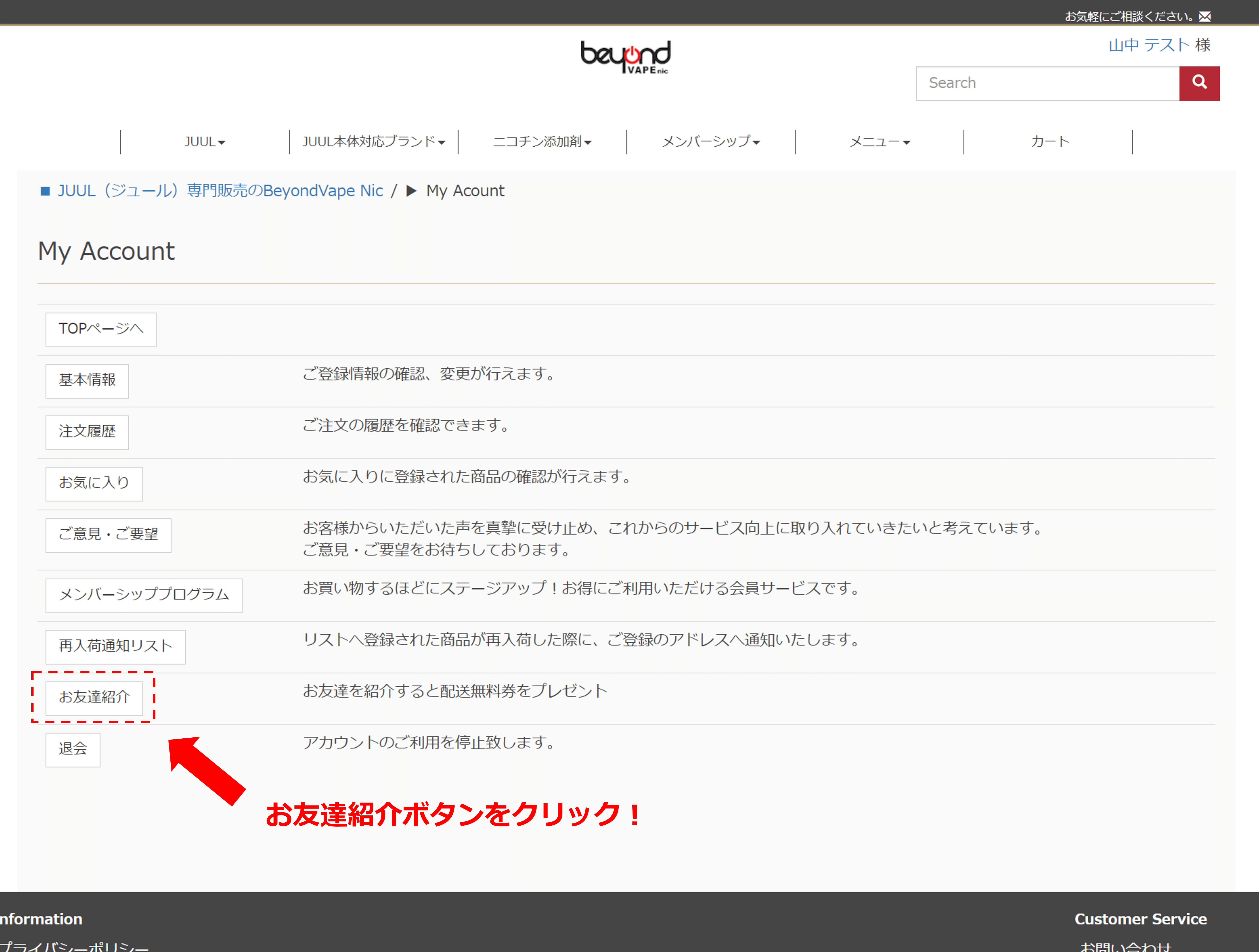Expand the JUUL本体対応ブランド dropdown
Screen dimensions: 1259x952
373,142
